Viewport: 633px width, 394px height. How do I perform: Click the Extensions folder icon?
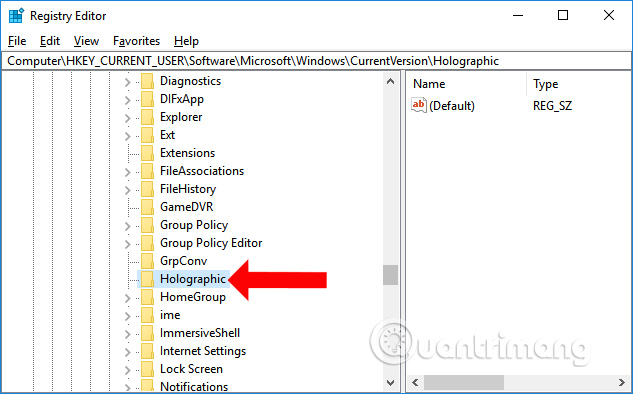coord(147,153)
